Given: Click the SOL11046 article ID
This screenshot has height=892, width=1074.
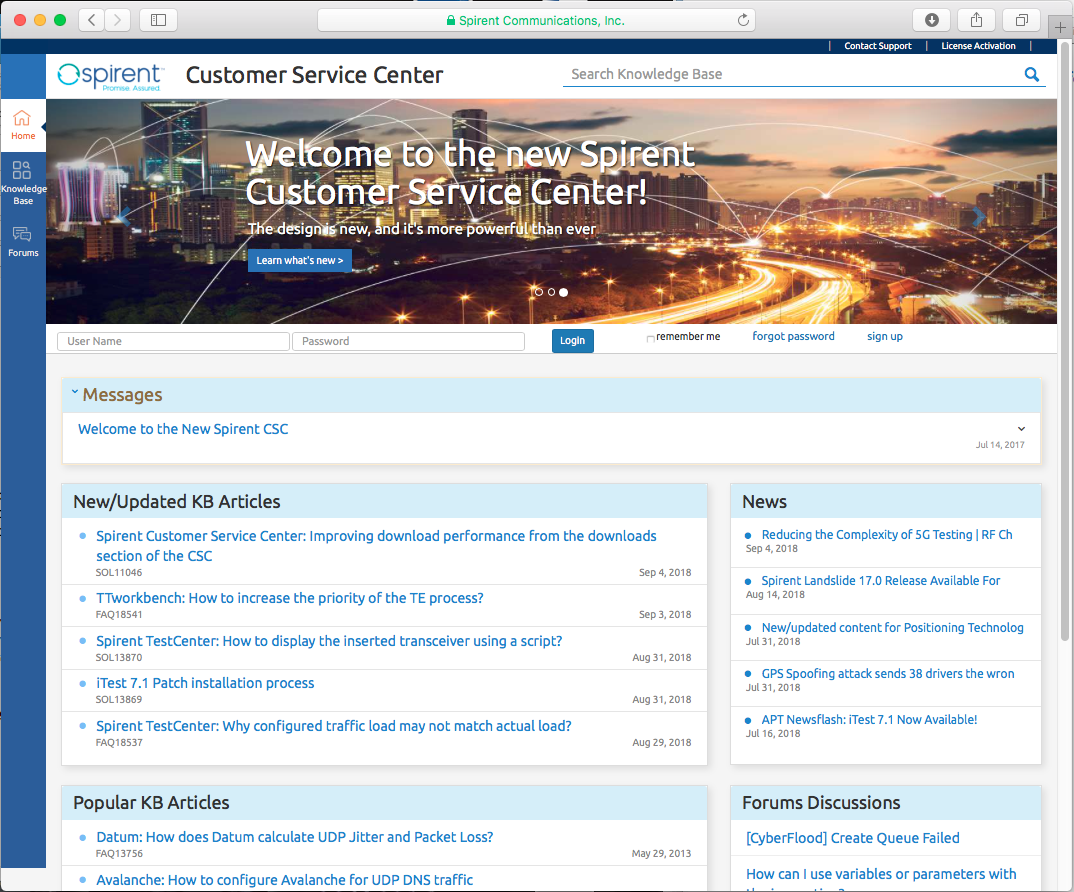Looking at the screenshot, I should [x=119, y=573].
